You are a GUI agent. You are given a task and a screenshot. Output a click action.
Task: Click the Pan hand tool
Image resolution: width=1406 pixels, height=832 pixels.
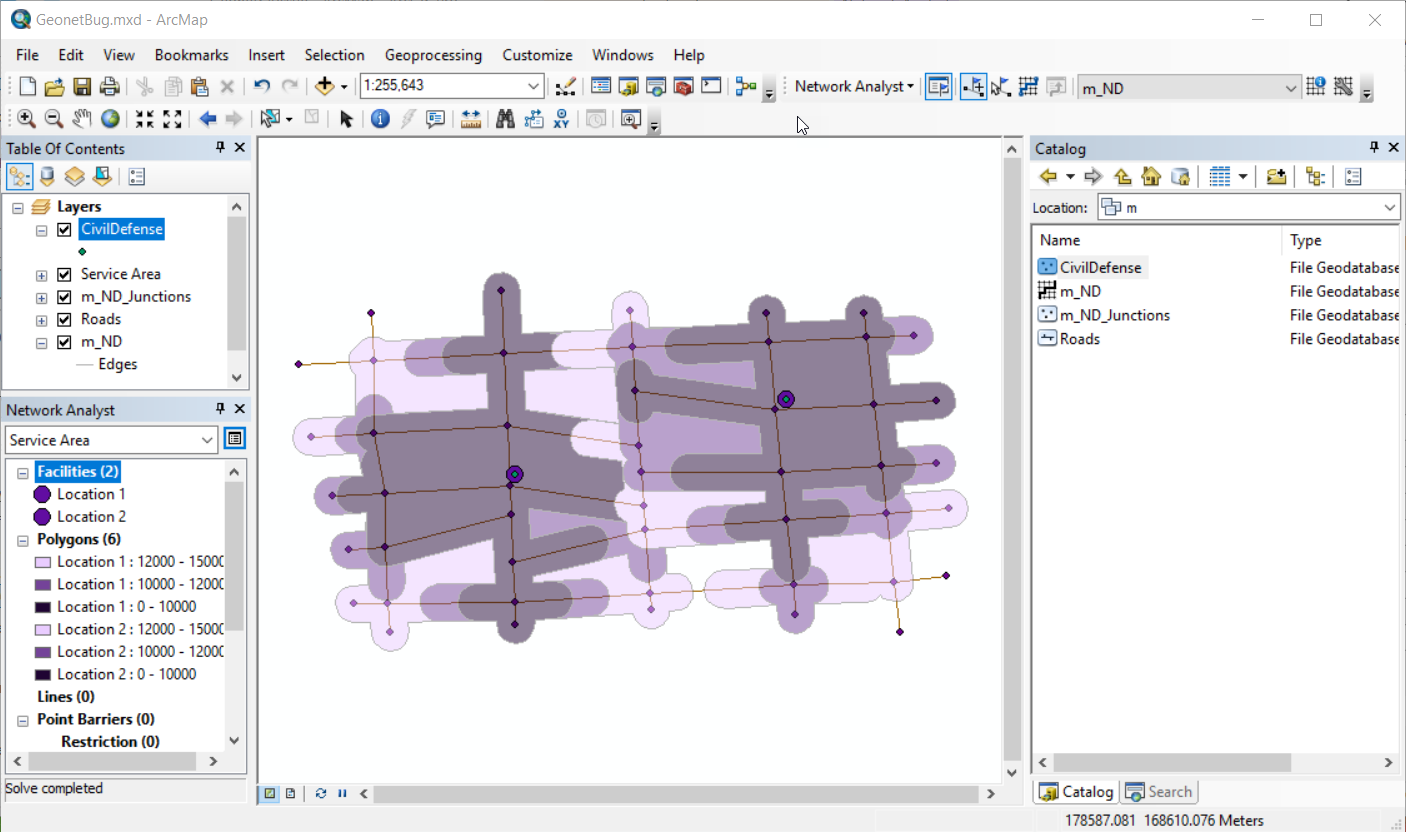tap(81, 119)
